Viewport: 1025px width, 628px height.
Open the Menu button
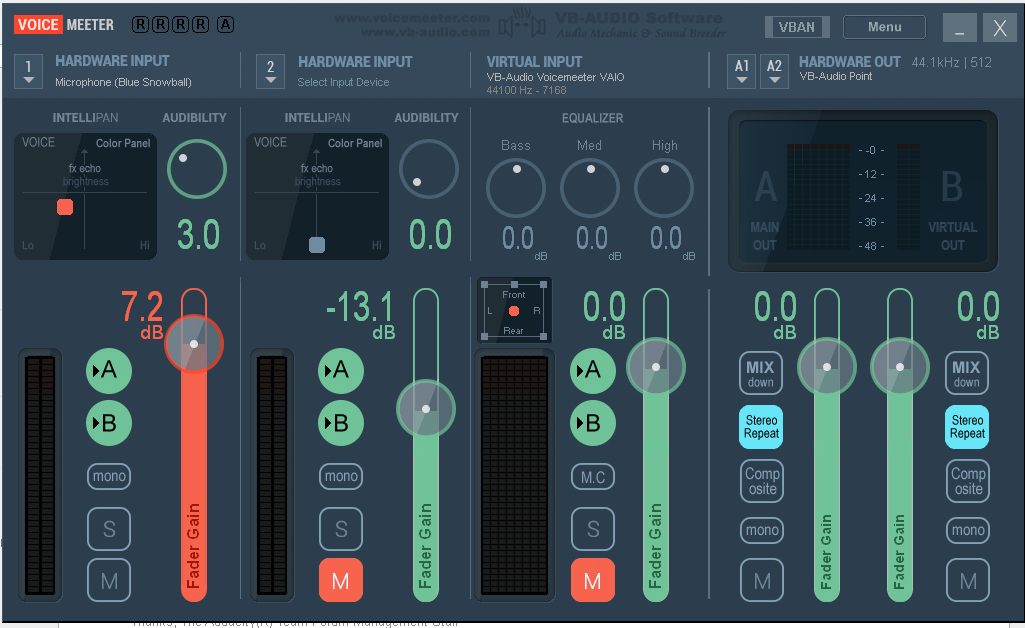[884, 27]
